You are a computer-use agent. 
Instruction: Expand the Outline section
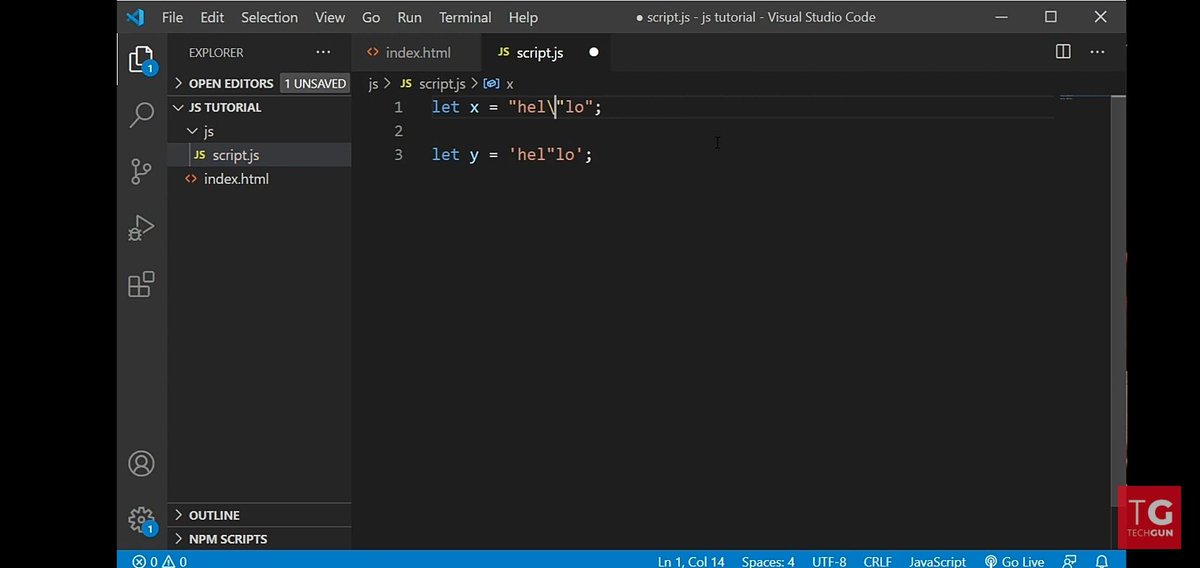coord(259,515)
